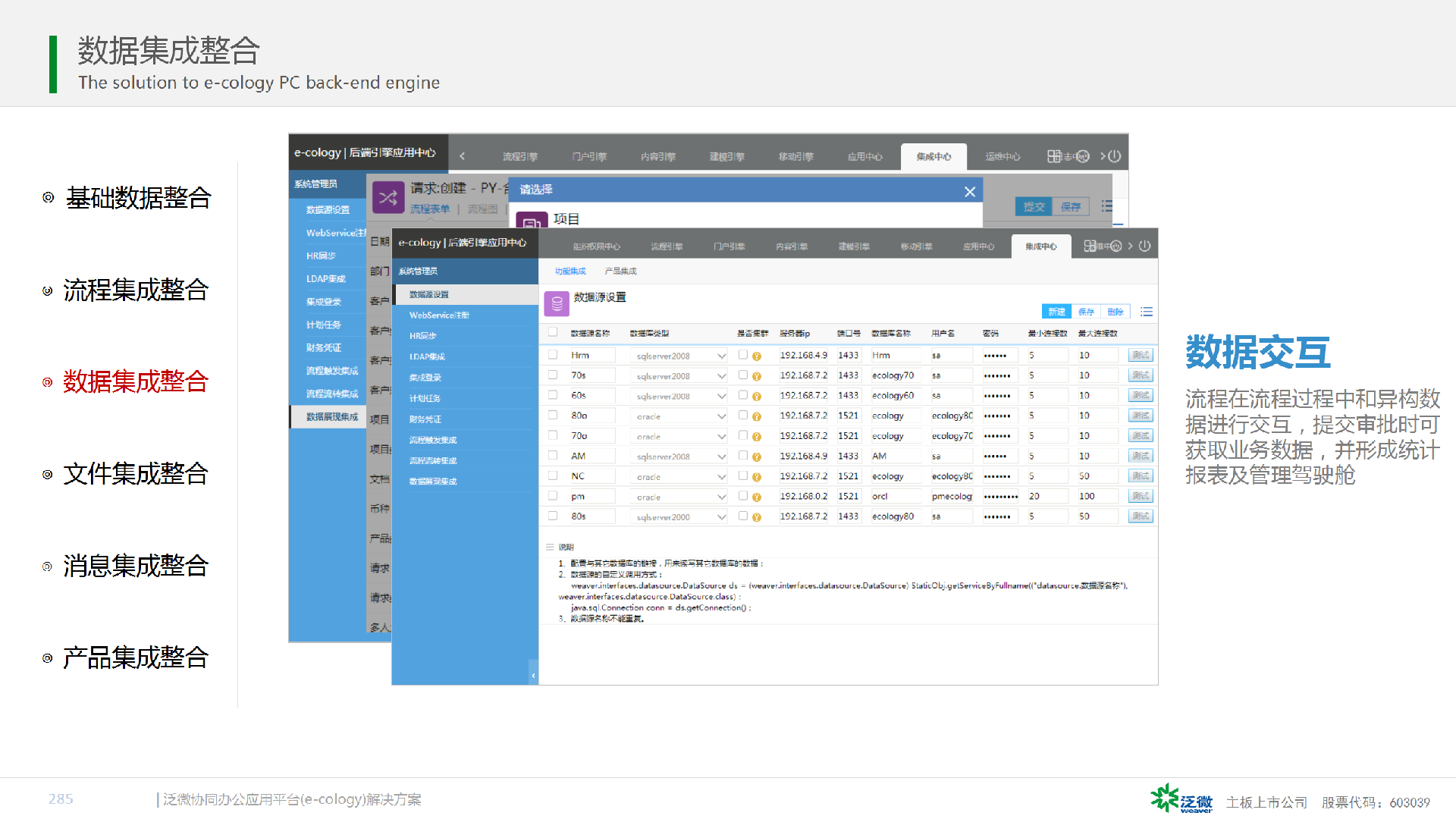Open the 功能集成 sub-tab

[x=570, y=271]
